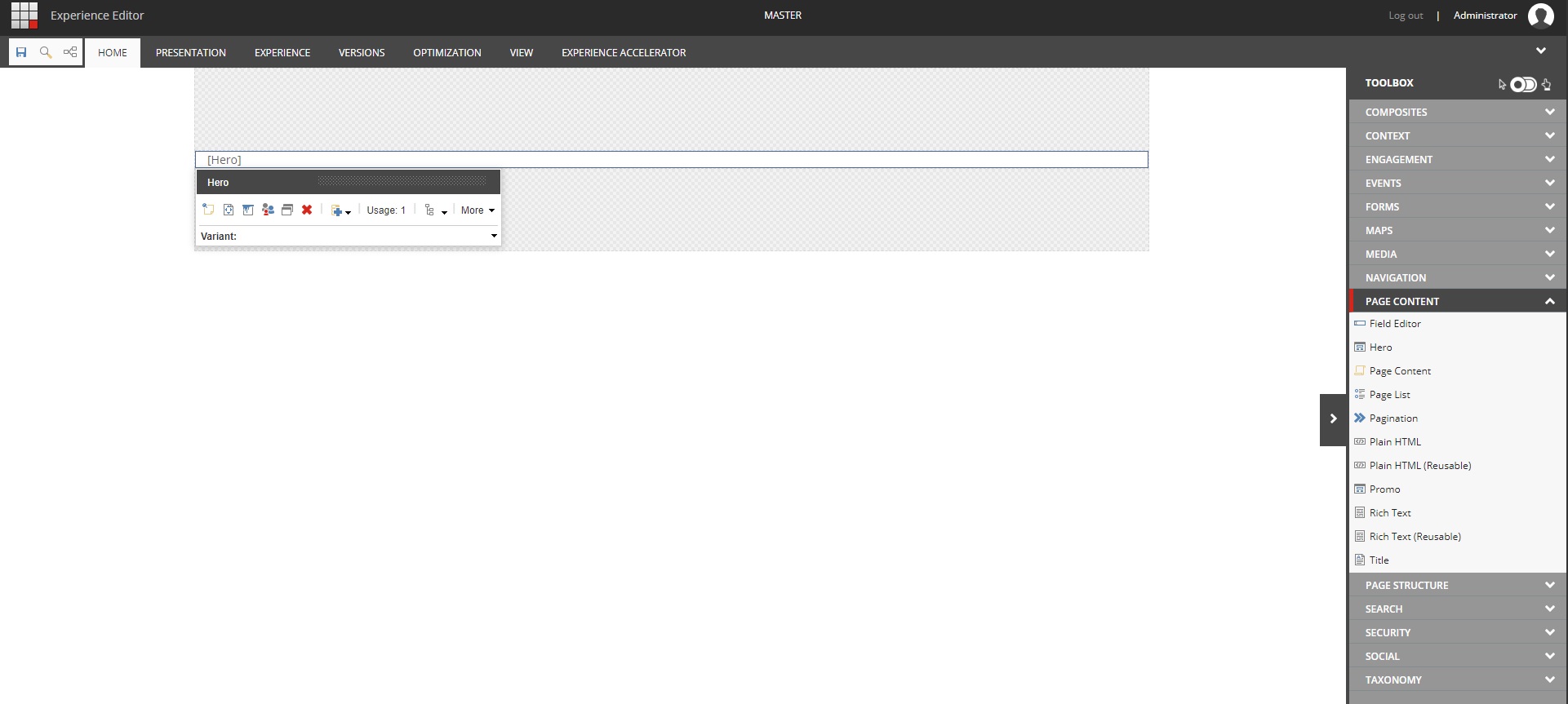Image resolution: width=1568 pixels, height=704 pixels.
Task: Click the hand pointer mode icon in toolbox header
Action: point(1547,84)
